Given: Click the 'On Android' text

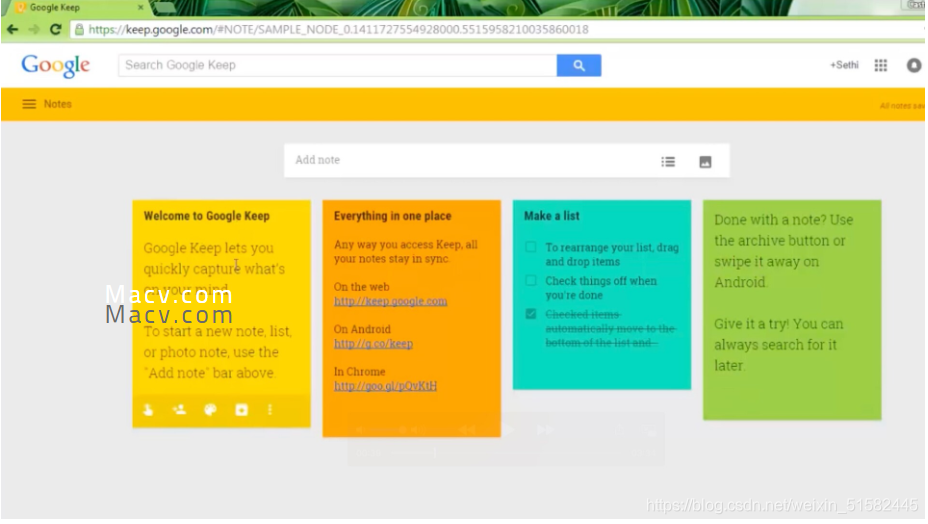Looking at the screenshot, I should pos(362,329).
